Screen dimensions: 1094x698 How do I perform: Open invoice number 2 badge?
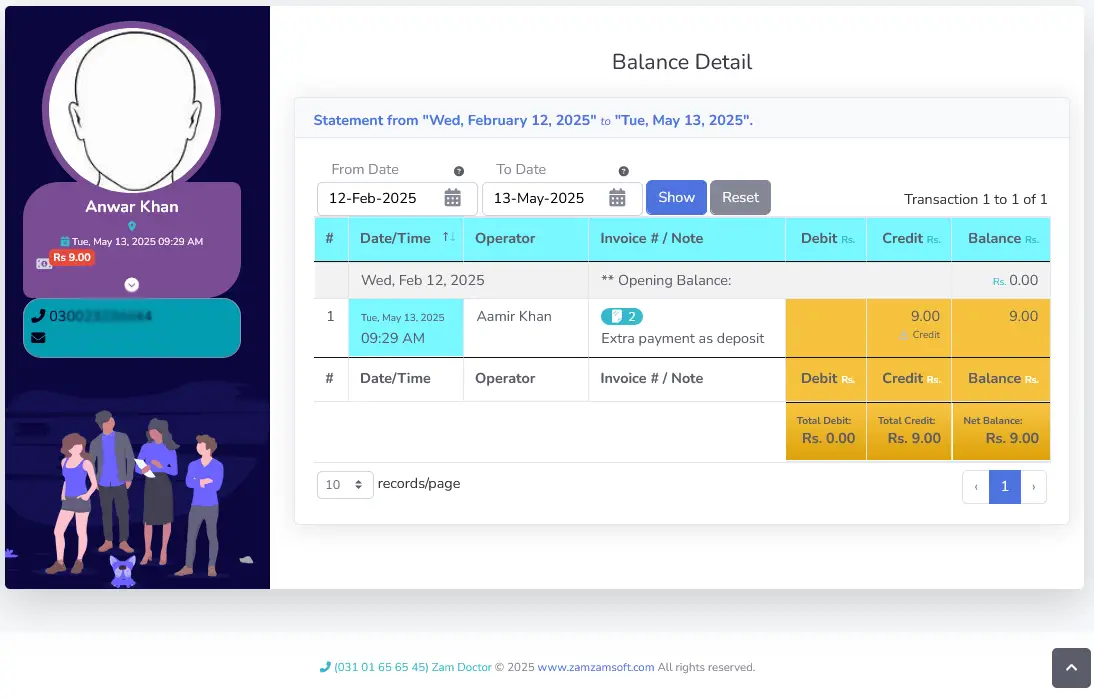point(621,316)
